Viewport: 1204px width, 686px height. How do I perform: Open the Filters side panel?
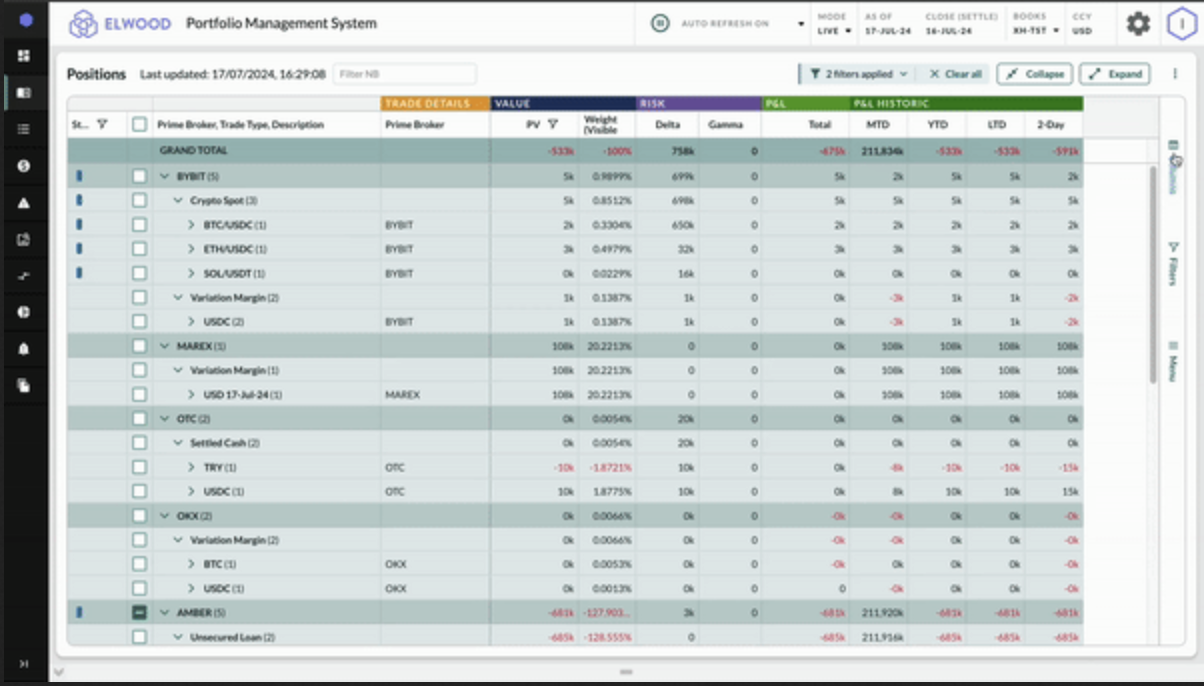(x=1174, y=263)
